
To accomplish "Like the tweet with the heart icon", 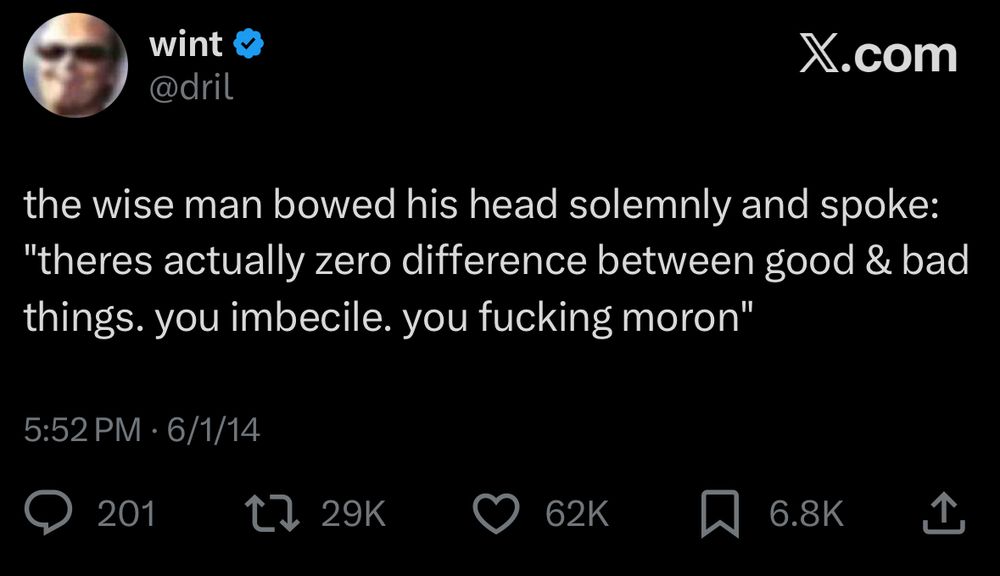I will [494, 514].
